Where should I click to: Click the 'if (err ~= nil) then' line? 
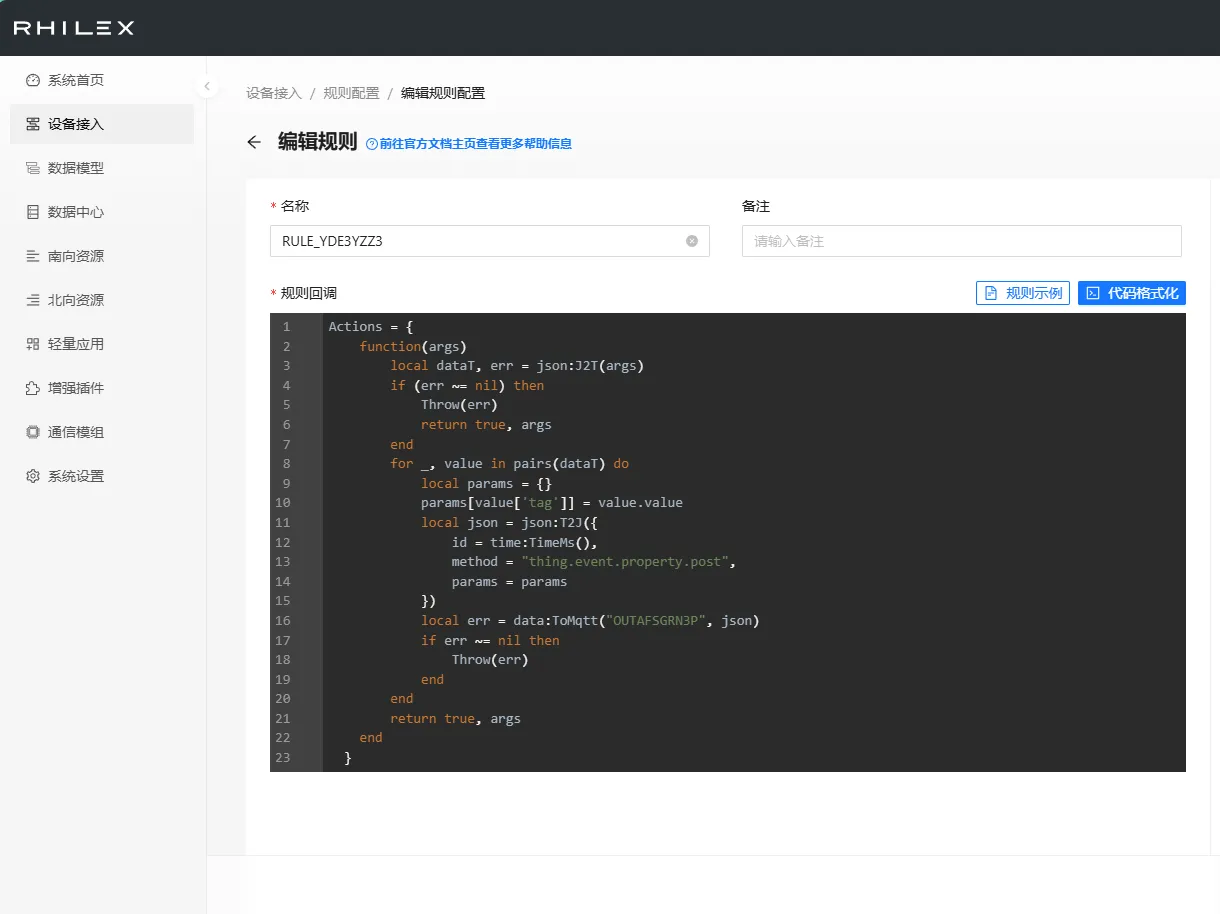pos(467,385)
